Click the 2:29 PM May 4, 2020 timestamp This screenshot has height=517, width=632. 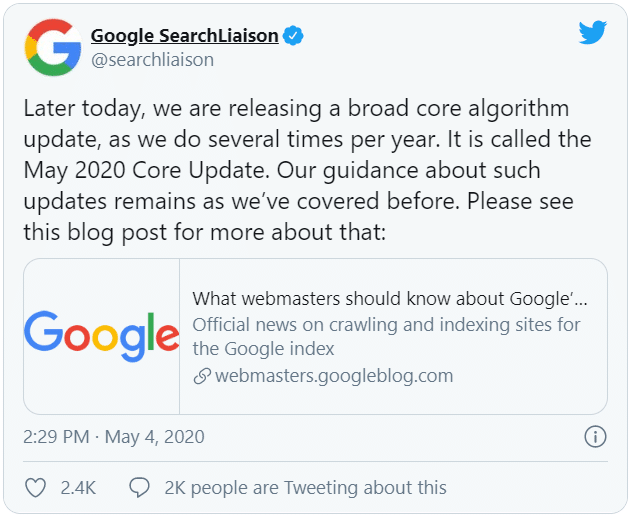pos(113,437)
